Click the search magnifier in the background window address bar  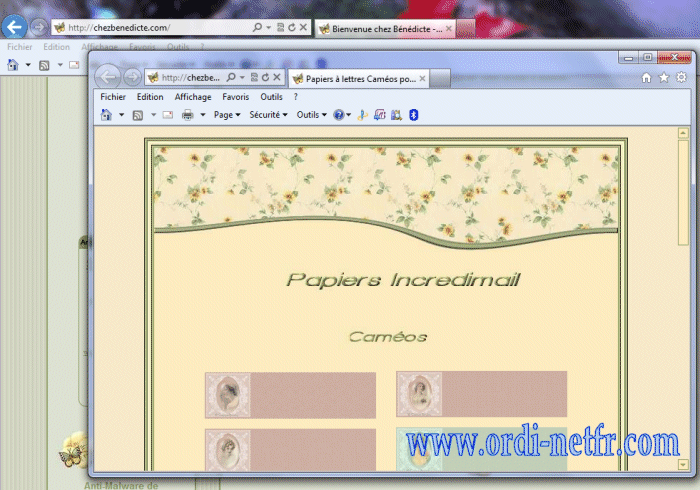click(x=257, y=27)
